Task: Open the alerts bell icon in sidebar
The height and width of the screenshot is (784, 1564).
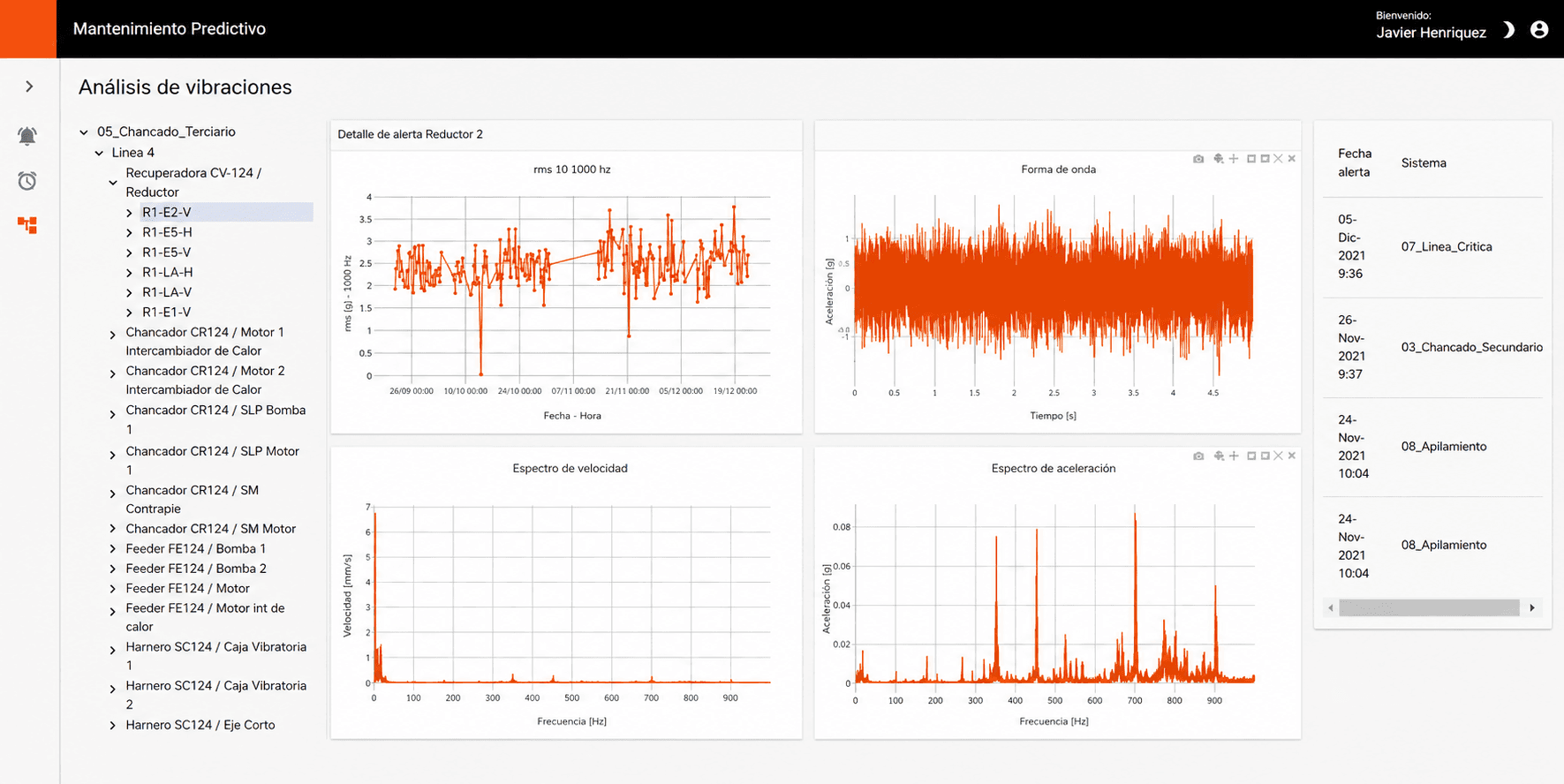Action: coord(27,136)
